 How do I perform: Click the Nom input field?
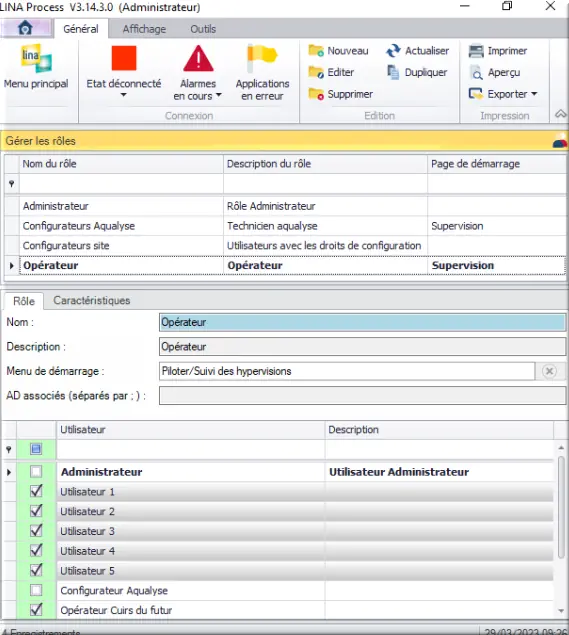pyautogui.click(x=362, y=322)
